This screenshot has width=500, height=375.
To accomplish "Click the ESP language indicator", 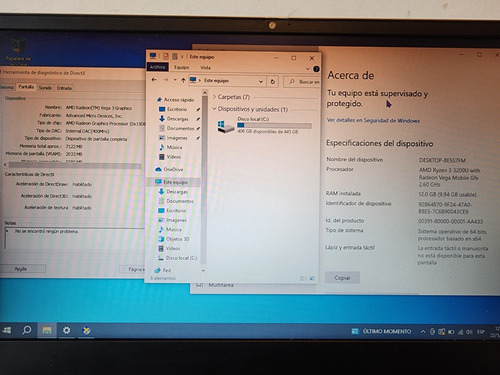I will coord(480,332).
